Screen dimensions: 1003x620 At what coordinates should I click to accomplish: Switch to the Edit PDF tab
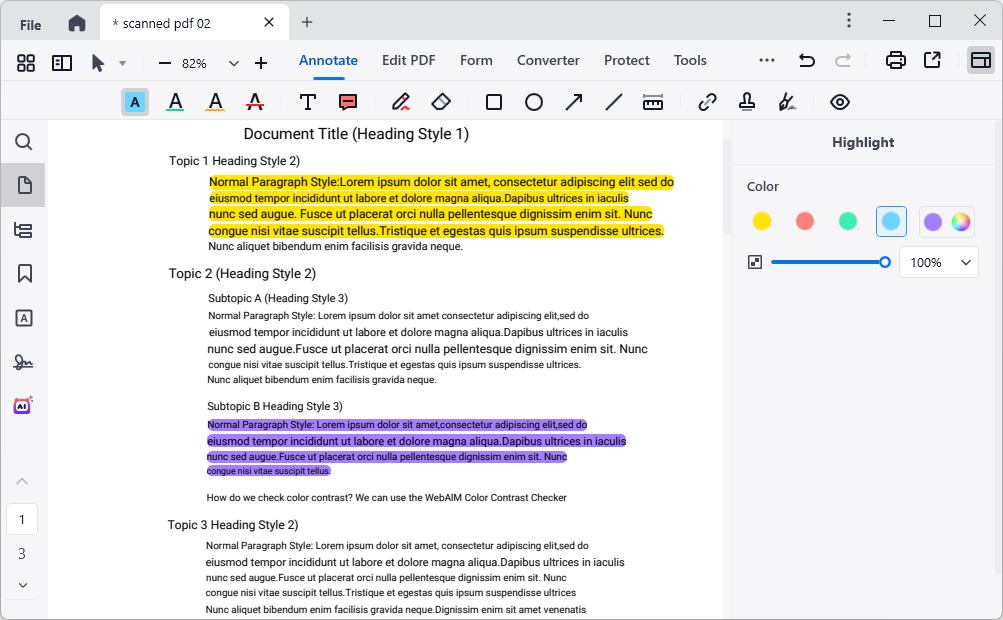(x=408, y=60)
